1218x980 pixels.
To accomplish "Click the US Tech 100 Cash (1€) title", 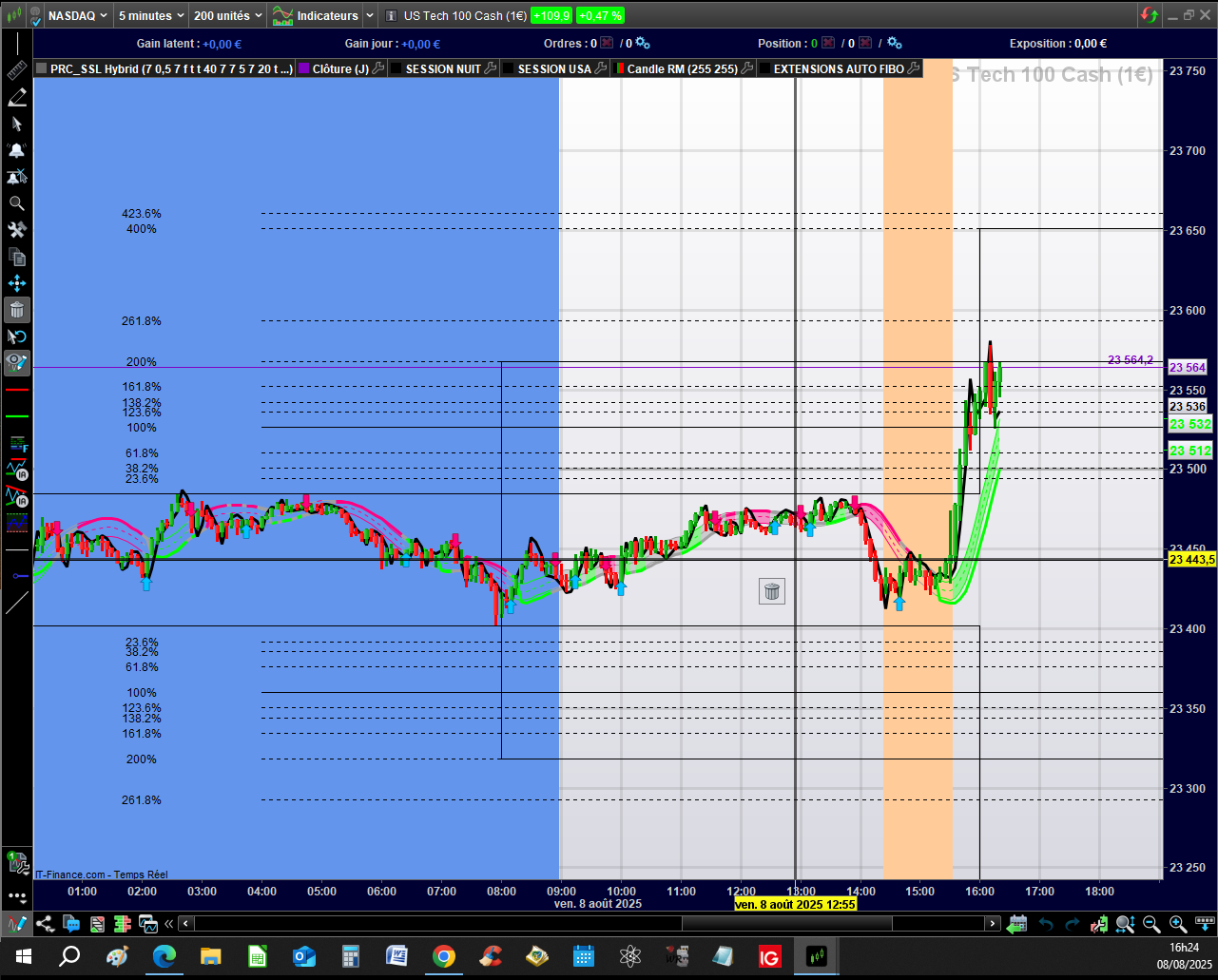I will pyautogui.click(x=465, y=15).
